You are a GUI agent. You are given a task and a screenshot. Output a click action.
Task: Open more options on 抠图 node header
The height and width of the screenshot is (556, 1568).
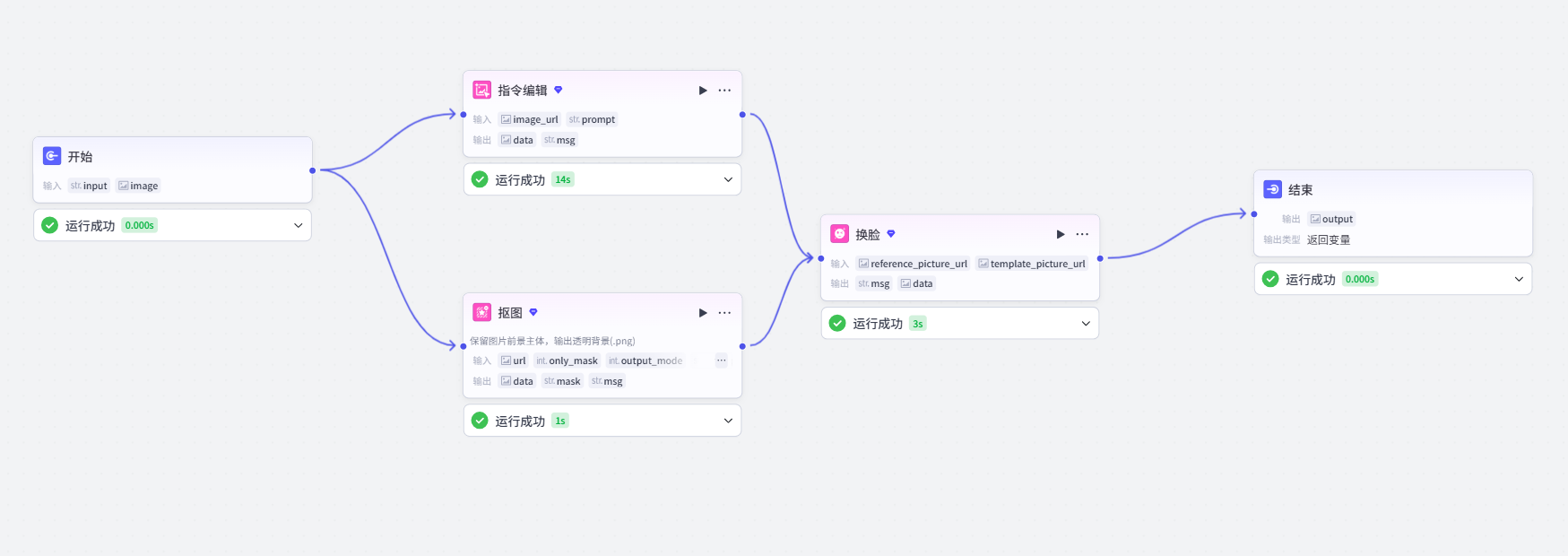coord(724,313)
